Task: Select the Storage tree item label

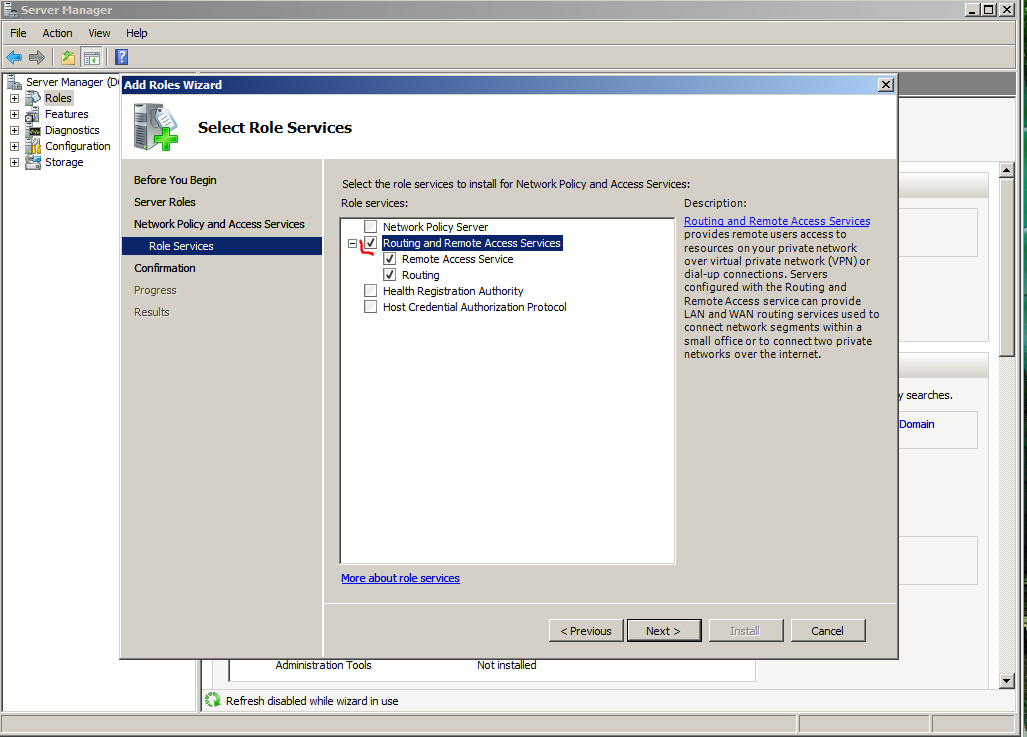Action: pyautogui.click(x=64, y=162)
